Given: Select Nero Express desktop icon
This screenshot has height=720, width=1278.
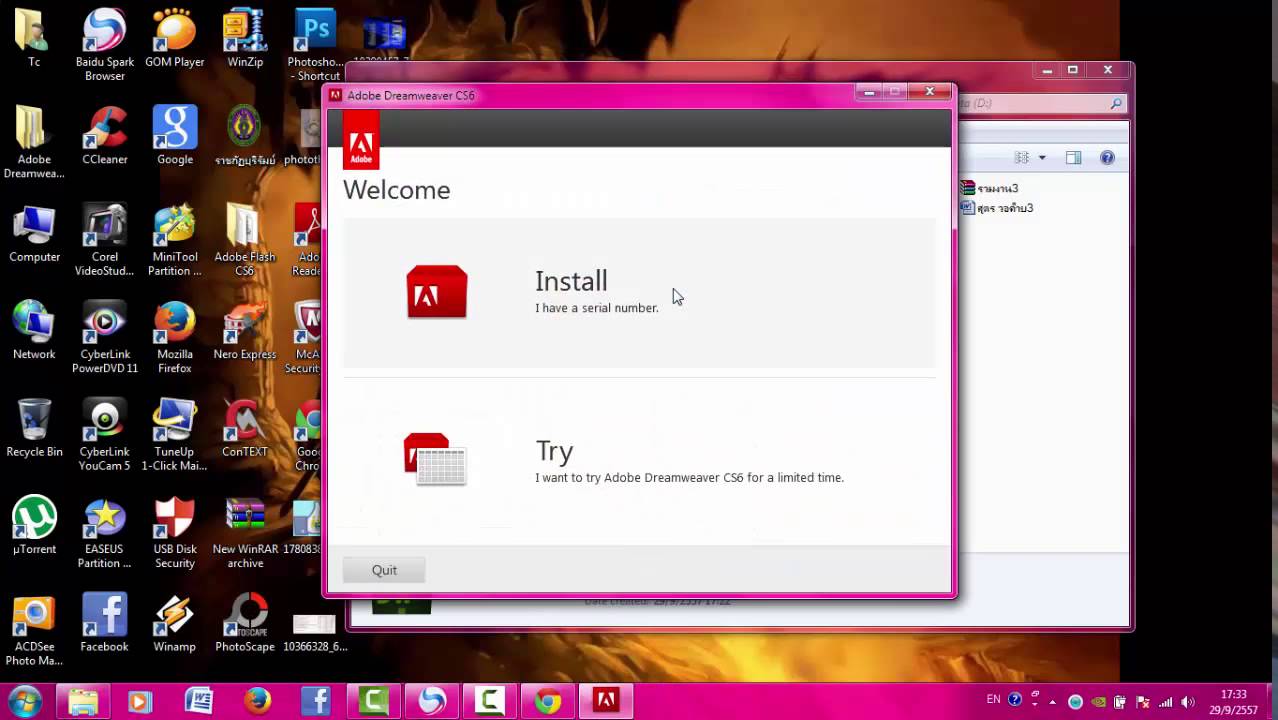Looking at the screenshot, I should point(244,330).
